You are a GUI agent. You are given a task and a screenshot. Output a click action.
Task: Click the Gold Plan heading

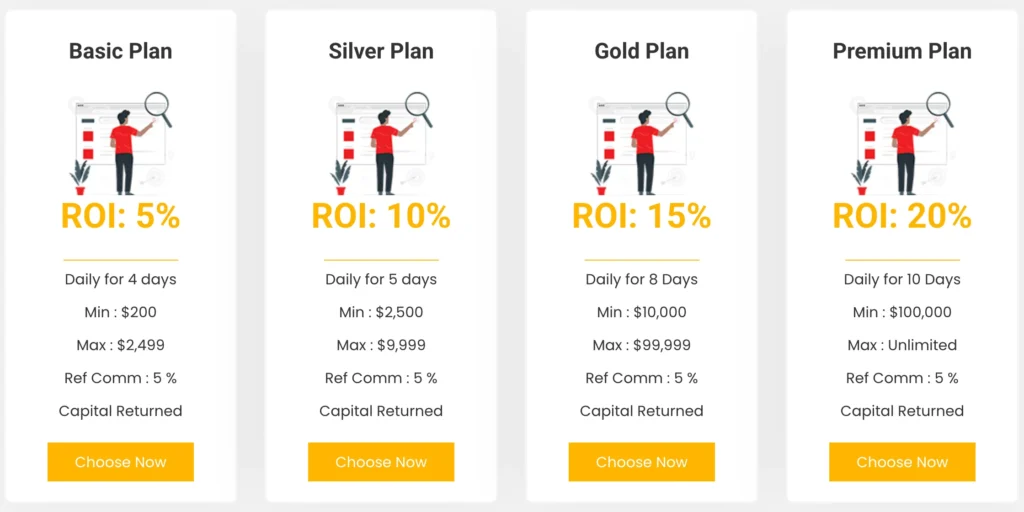click(x=642, y=51)
